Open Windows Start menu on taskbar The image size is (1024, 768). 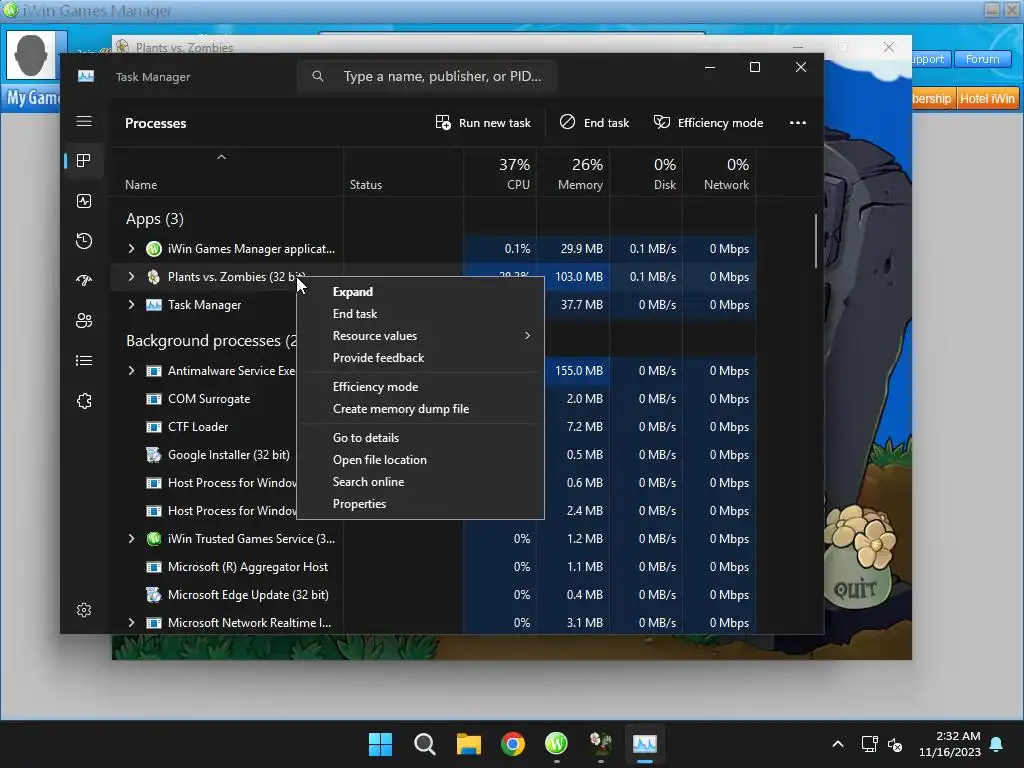click(380, 744)
